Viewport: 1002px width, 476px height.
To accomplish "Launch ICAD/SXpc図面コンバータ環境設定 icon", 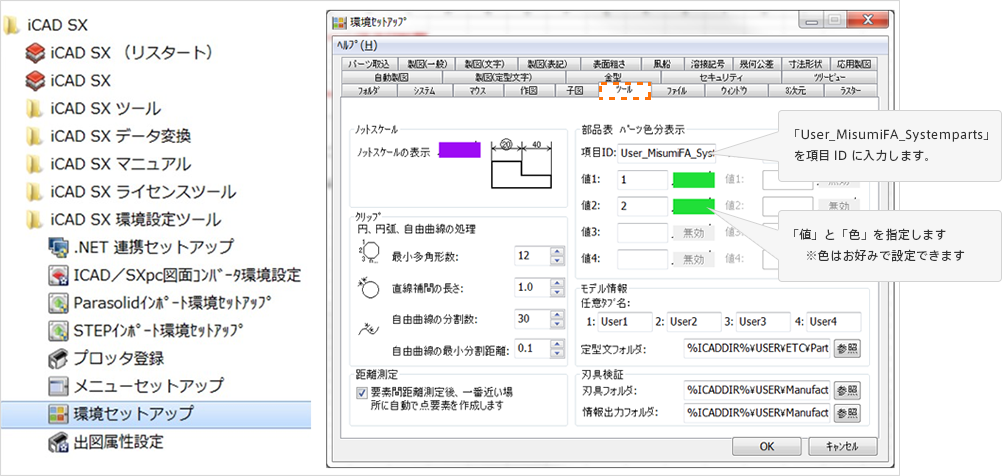I will 58,275.
